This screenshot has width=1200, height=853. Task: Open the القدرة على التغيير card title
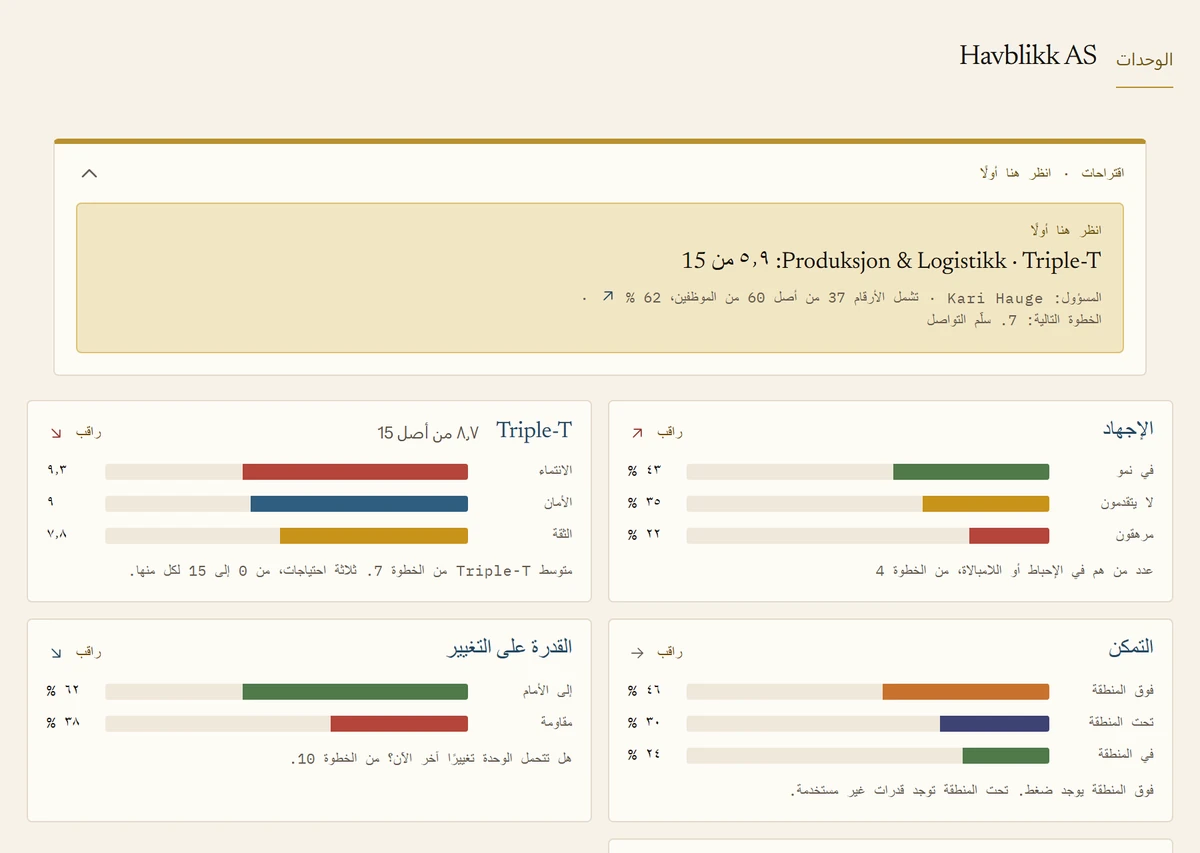click(509, 647)
